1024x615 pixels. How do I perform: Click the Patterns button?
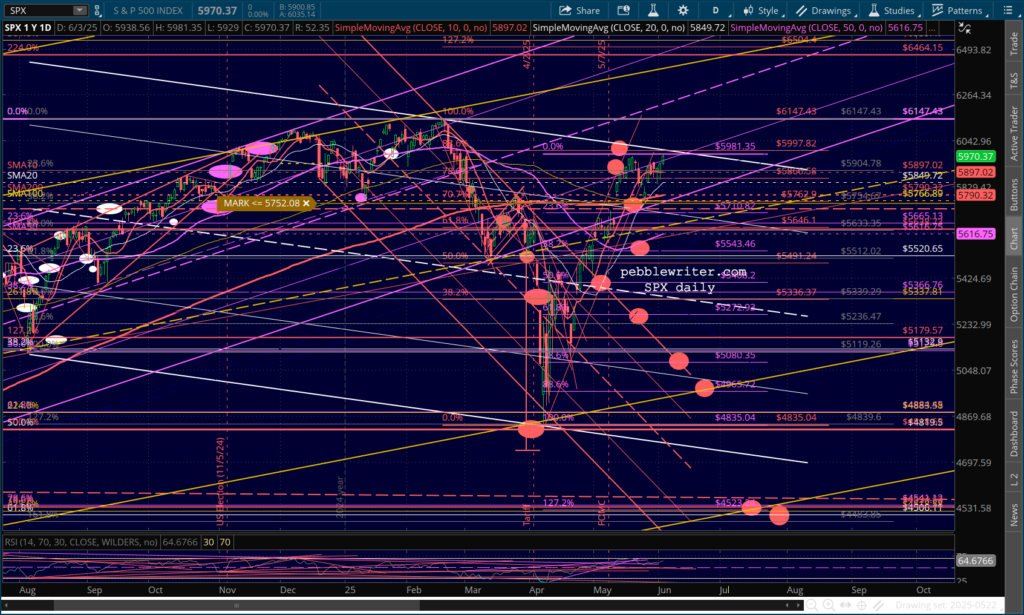pos(957,10)
